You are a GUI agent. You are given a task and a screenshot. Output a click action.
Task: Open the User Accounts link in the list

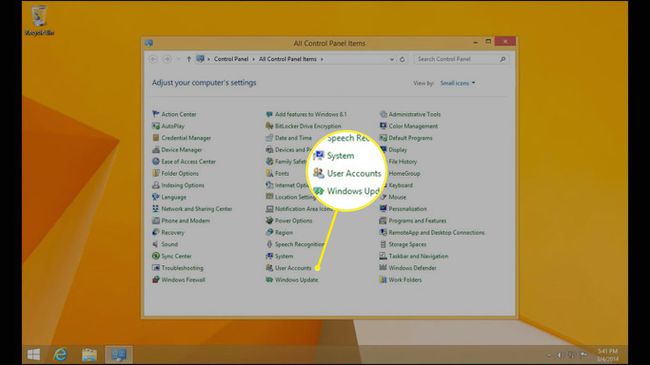(293, 268)
